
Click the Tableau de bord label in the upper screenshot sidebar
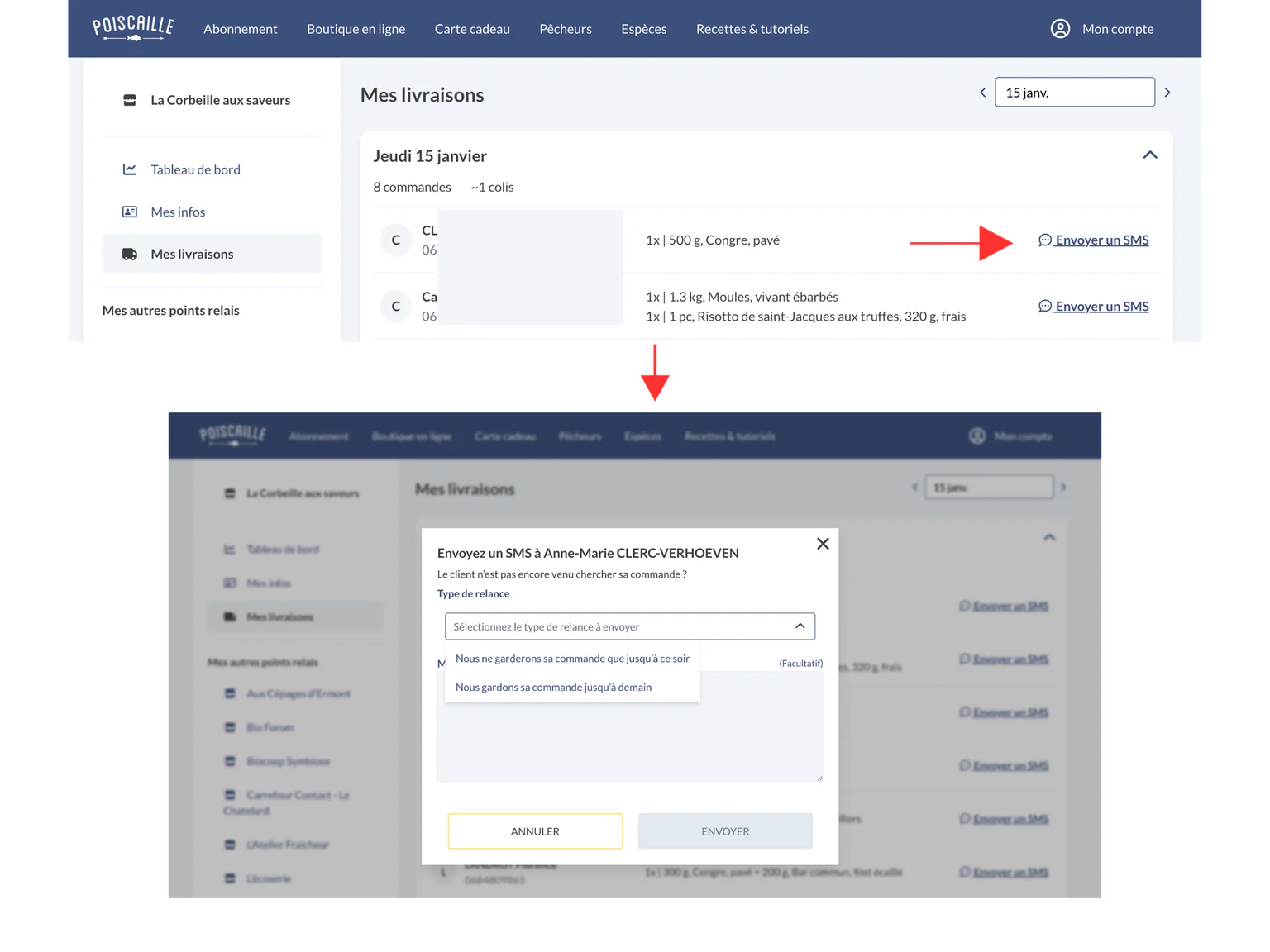pyautogui.click(x=196, y=169)
